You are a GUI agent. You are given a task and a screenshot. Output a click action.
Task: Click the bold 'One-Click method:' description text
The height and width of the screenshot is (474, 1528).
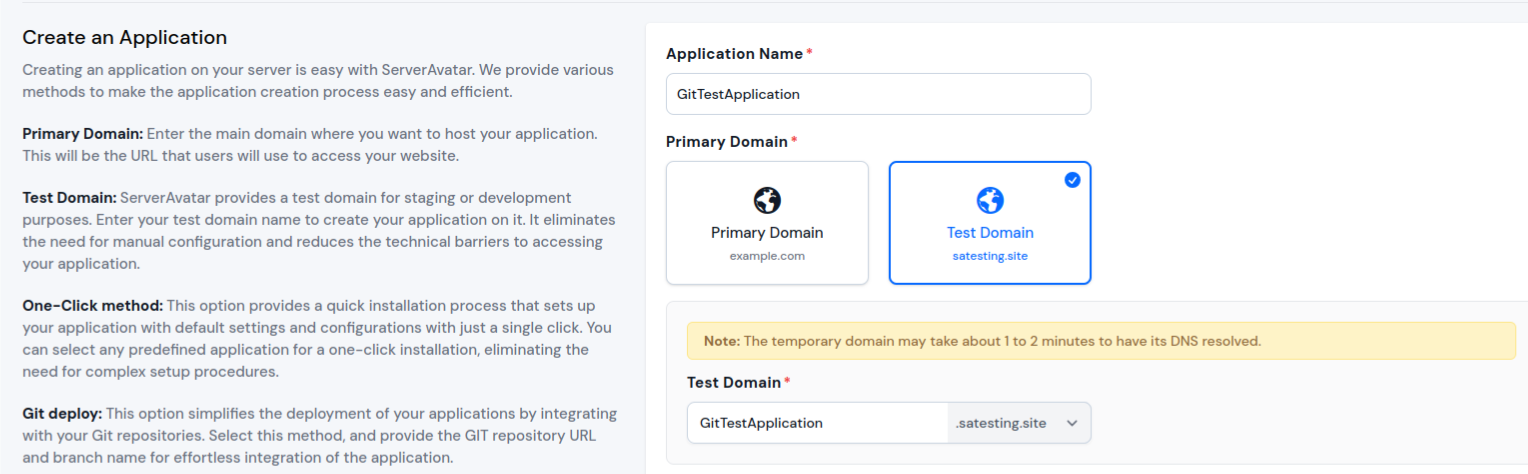[x=92, y=306]
